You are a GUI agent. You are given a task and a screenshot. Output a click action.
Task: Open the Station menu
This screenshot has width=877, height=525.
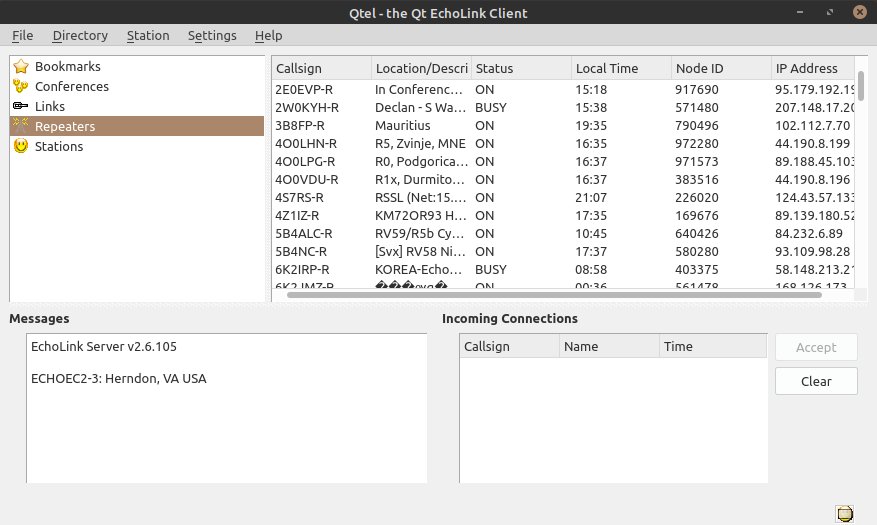coord(148,35)
